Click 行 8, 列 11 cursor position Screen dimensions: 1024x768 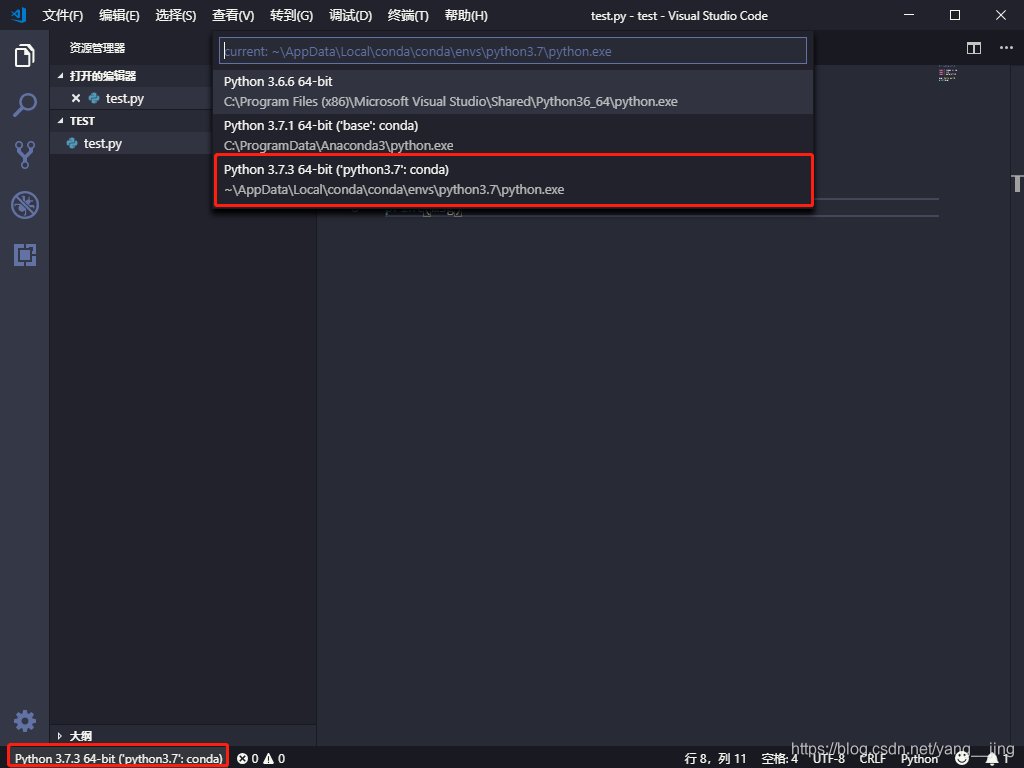[x=715, y=758]
